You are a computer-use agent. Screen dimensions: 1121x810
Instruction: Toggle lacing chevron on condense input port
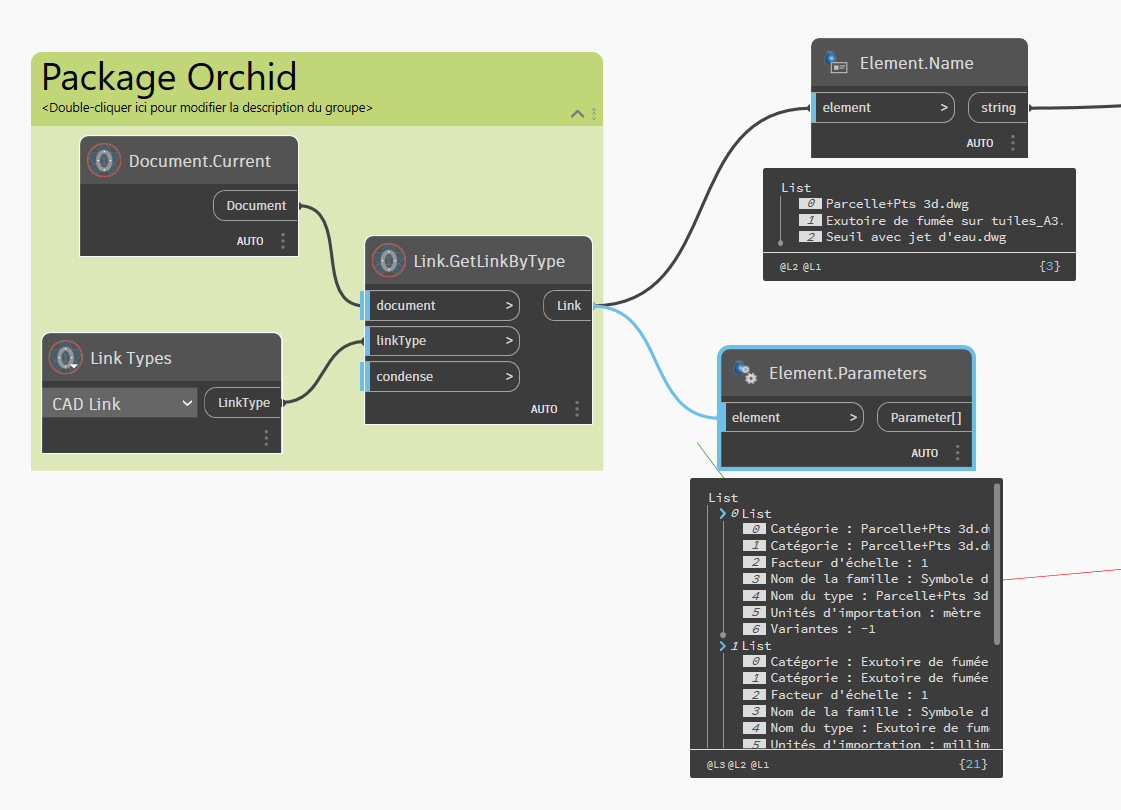tap(509, 376)
